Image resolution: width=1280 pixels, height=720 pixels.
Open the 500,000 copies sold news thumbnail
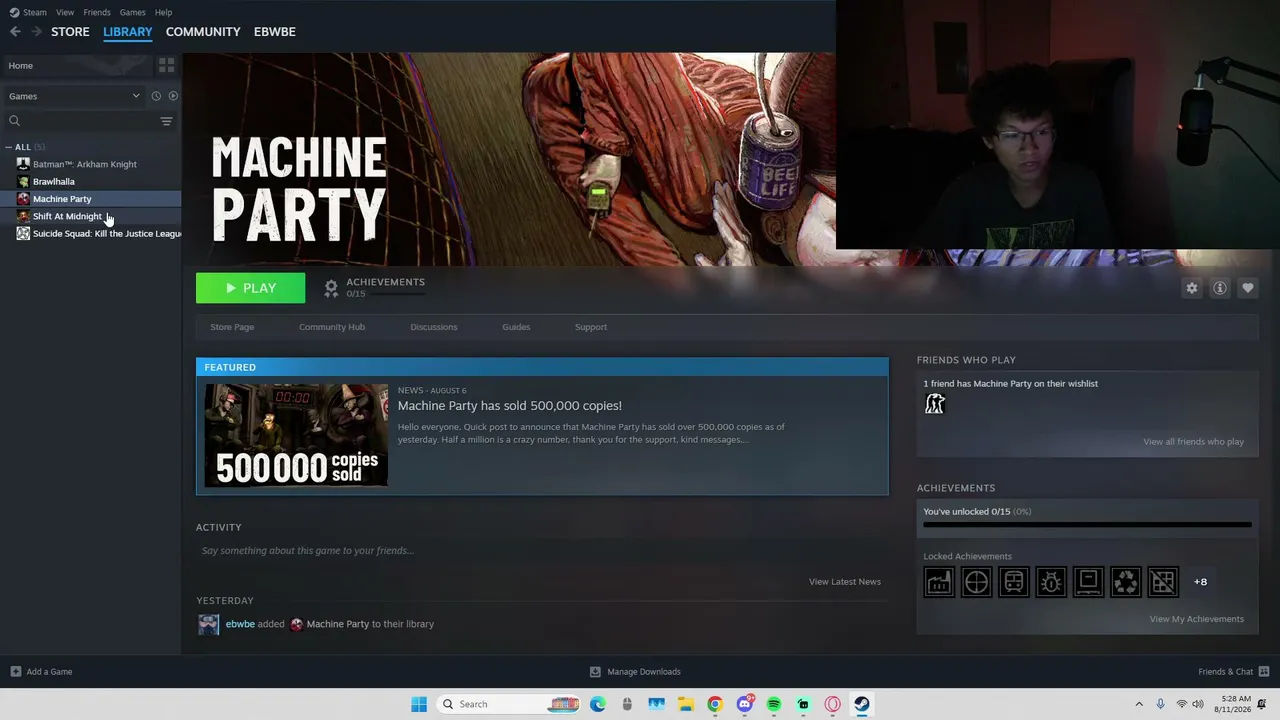coord(296,435)
